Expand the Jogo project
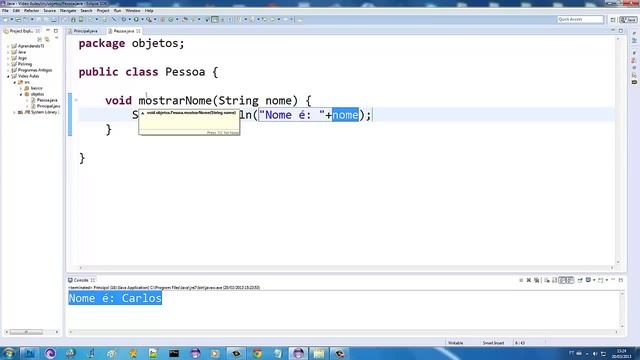The height and width of the screenshot is (360, 640). [8, 58]
